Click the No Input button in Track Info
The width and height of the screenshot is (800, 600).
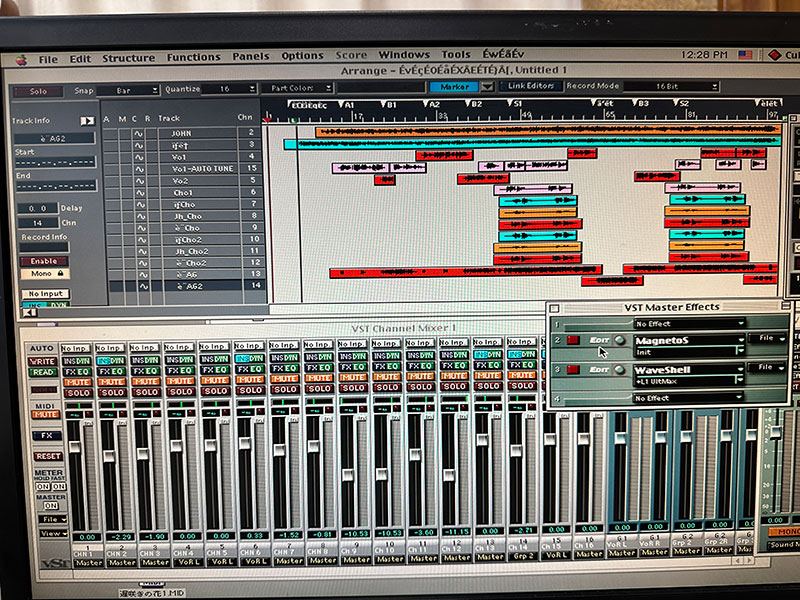45,294
